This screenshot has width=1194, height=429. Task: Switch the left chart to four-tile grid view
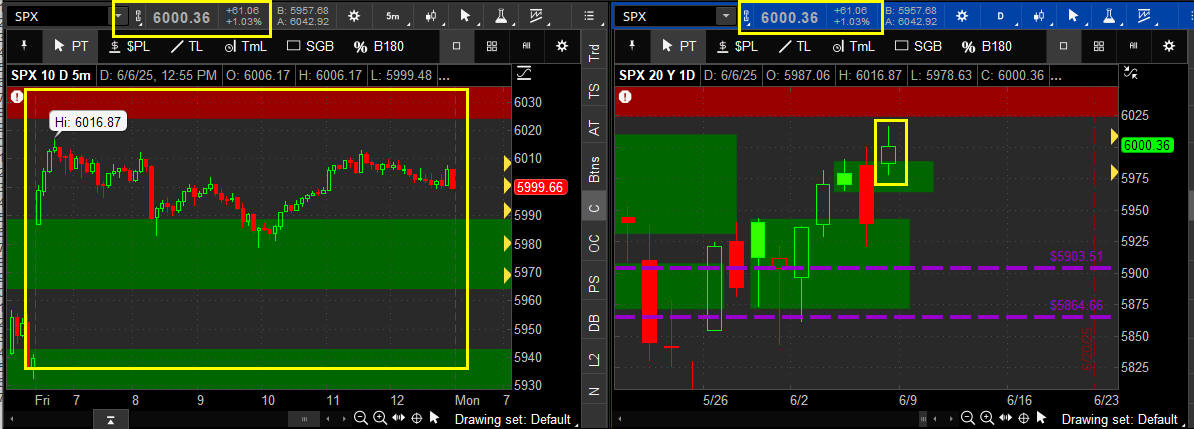[x=491, y=46]
